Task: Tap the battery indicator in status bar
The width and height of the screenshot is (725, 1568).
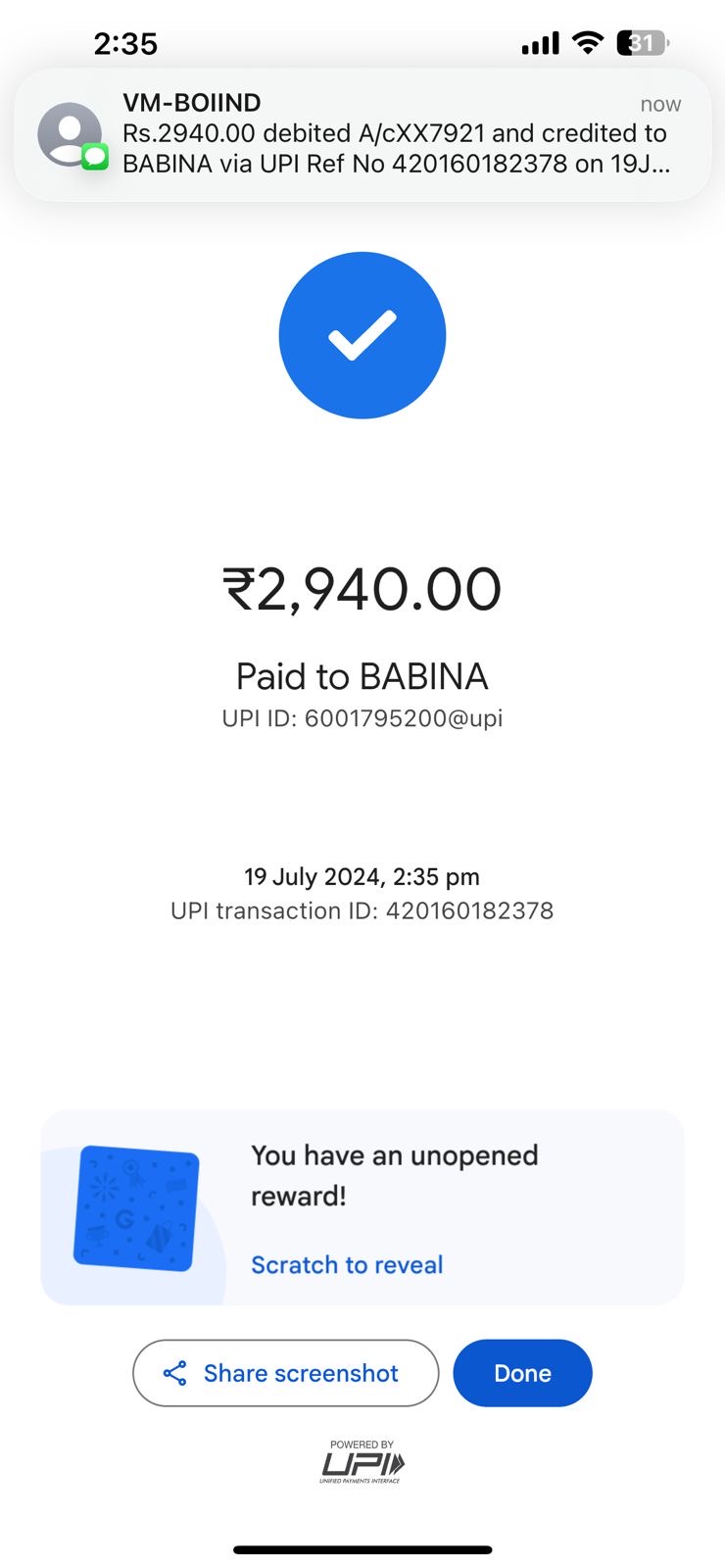Action: (x=642, y=43)
